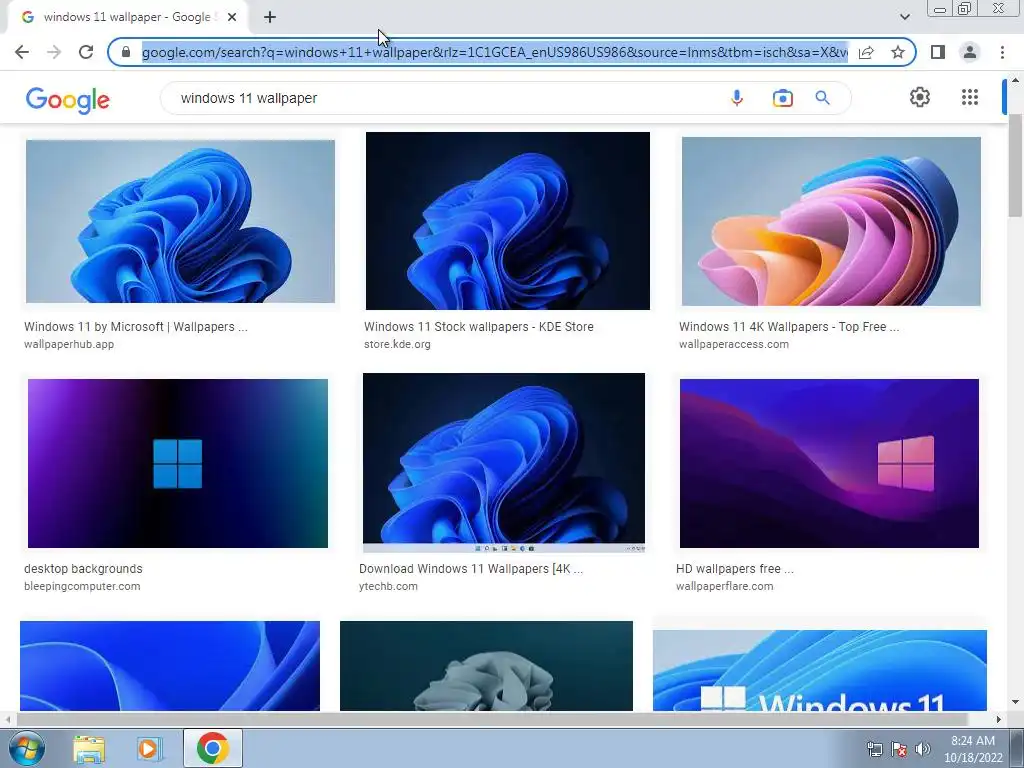Open the volume speaker tray icon

click(923, 749)
